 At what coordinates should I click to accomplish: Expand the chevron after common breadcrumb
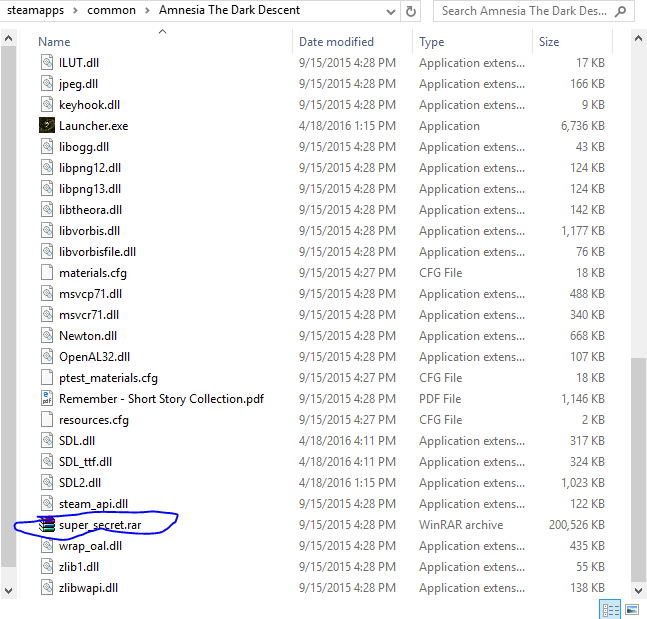(147, 10)
